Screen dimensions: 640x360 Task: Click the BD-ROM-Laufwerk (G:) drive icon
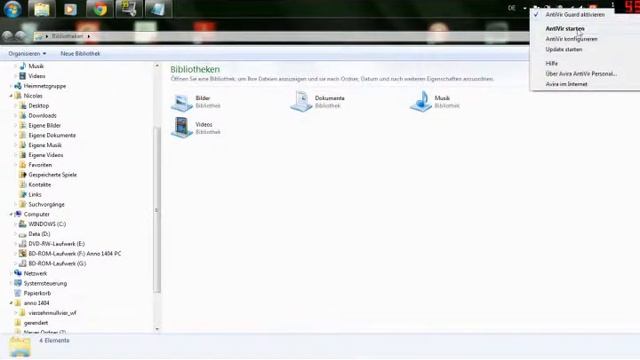coord(23,264)
